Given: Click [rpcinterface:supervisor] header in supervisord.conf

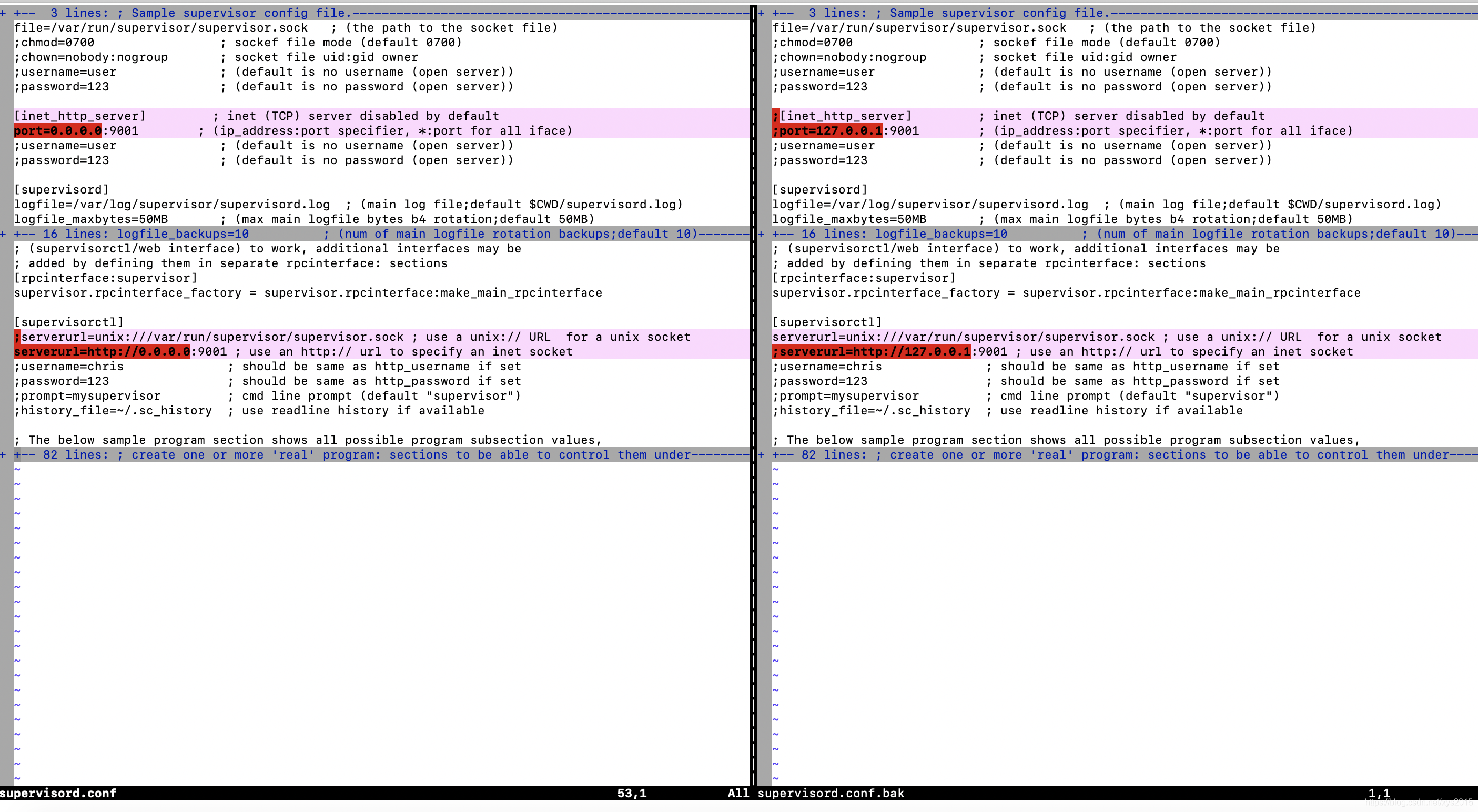Looking at the screenshot, I should pos(106,278).
